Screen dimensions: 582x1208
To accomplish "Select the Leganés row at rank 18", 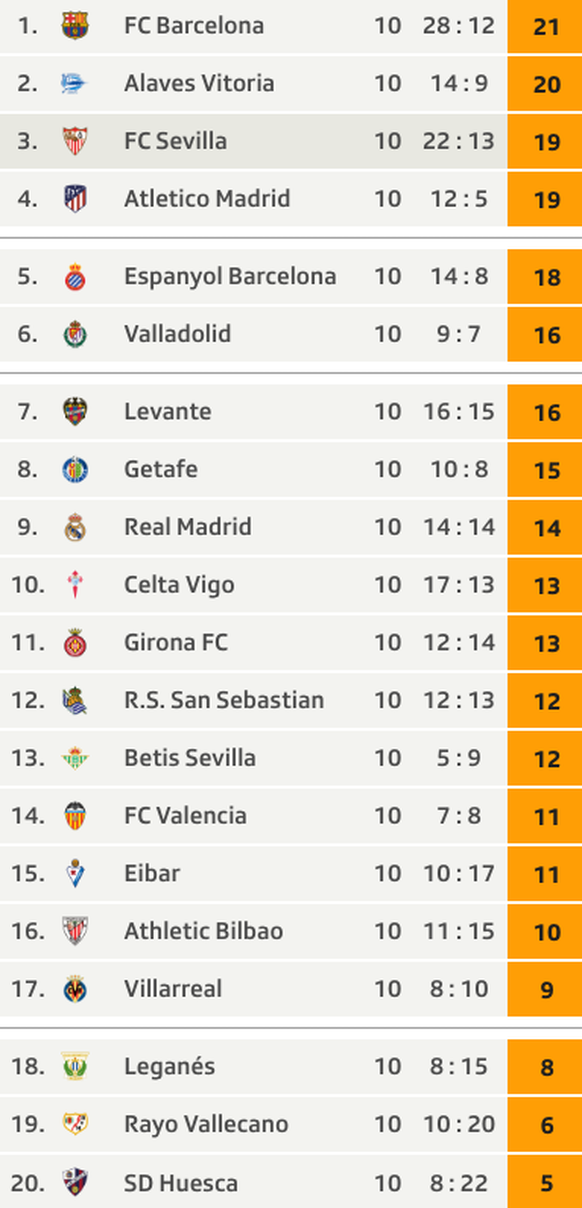I will [x=291, y=1067].
